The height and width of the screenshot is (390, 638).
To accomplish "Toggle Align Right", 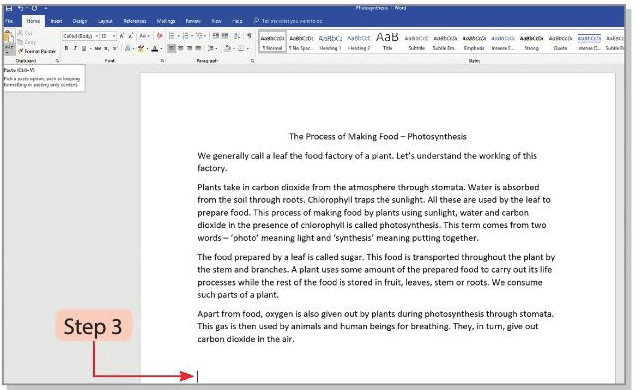I will tap(189, 48).
